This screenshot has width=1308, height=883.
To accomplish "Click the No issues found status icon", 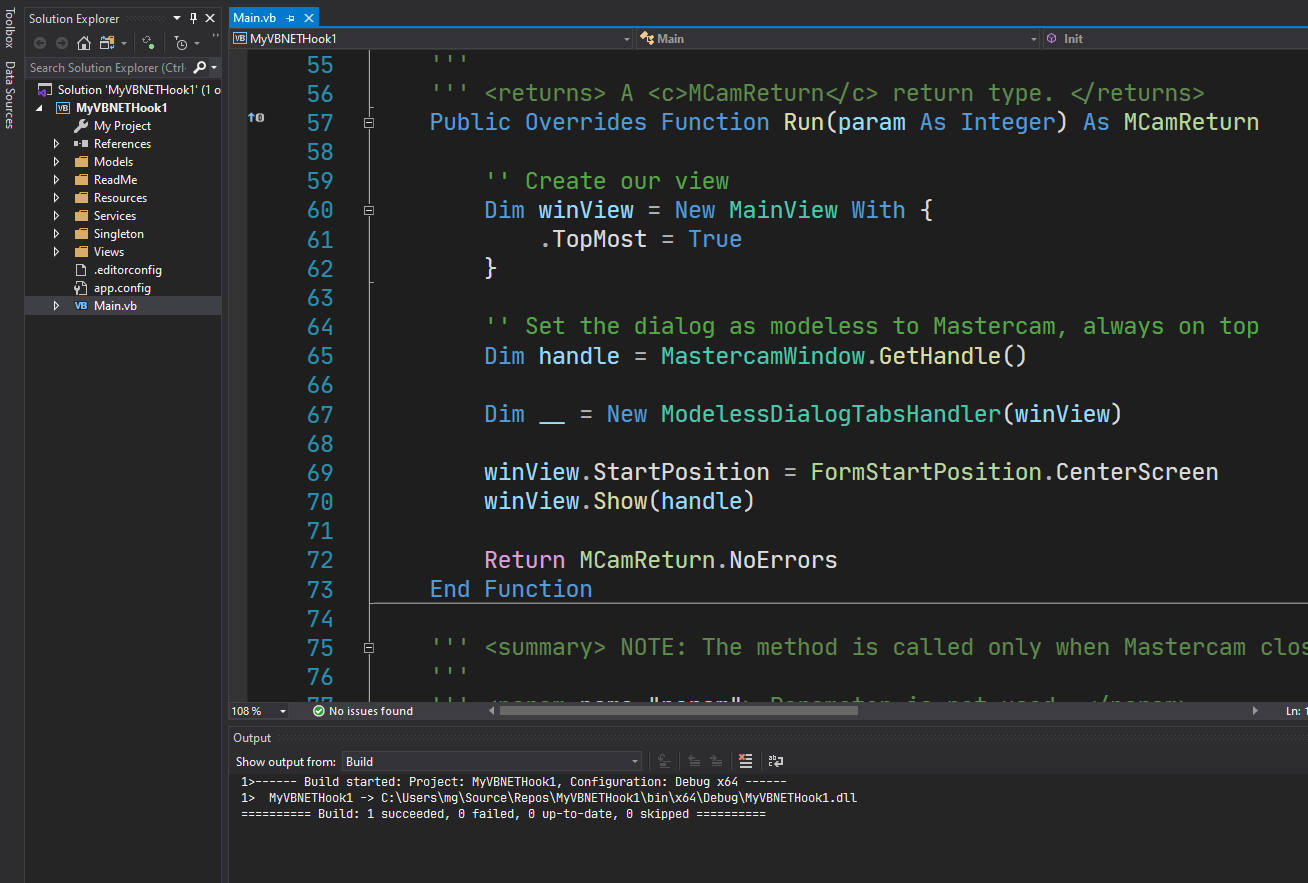I will 318,711.
